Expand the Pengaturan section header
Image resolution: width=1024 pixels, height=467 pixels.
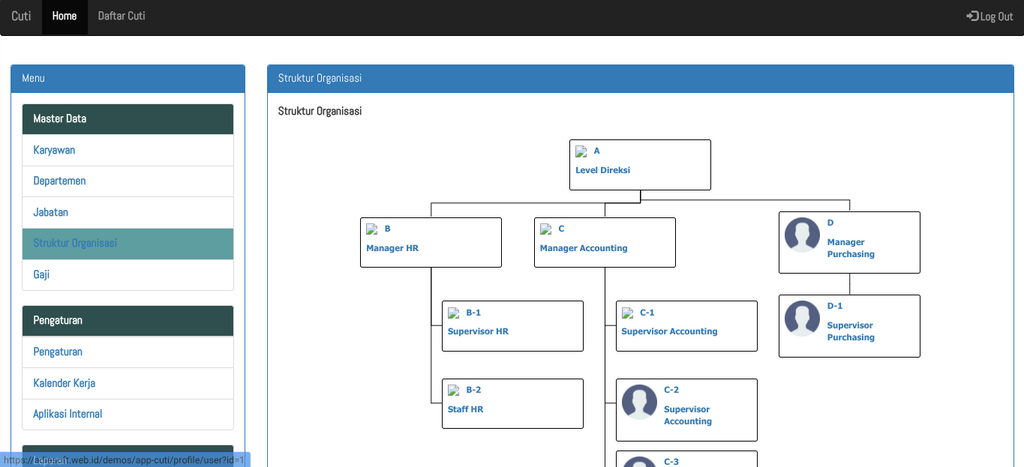pos(127,320)
